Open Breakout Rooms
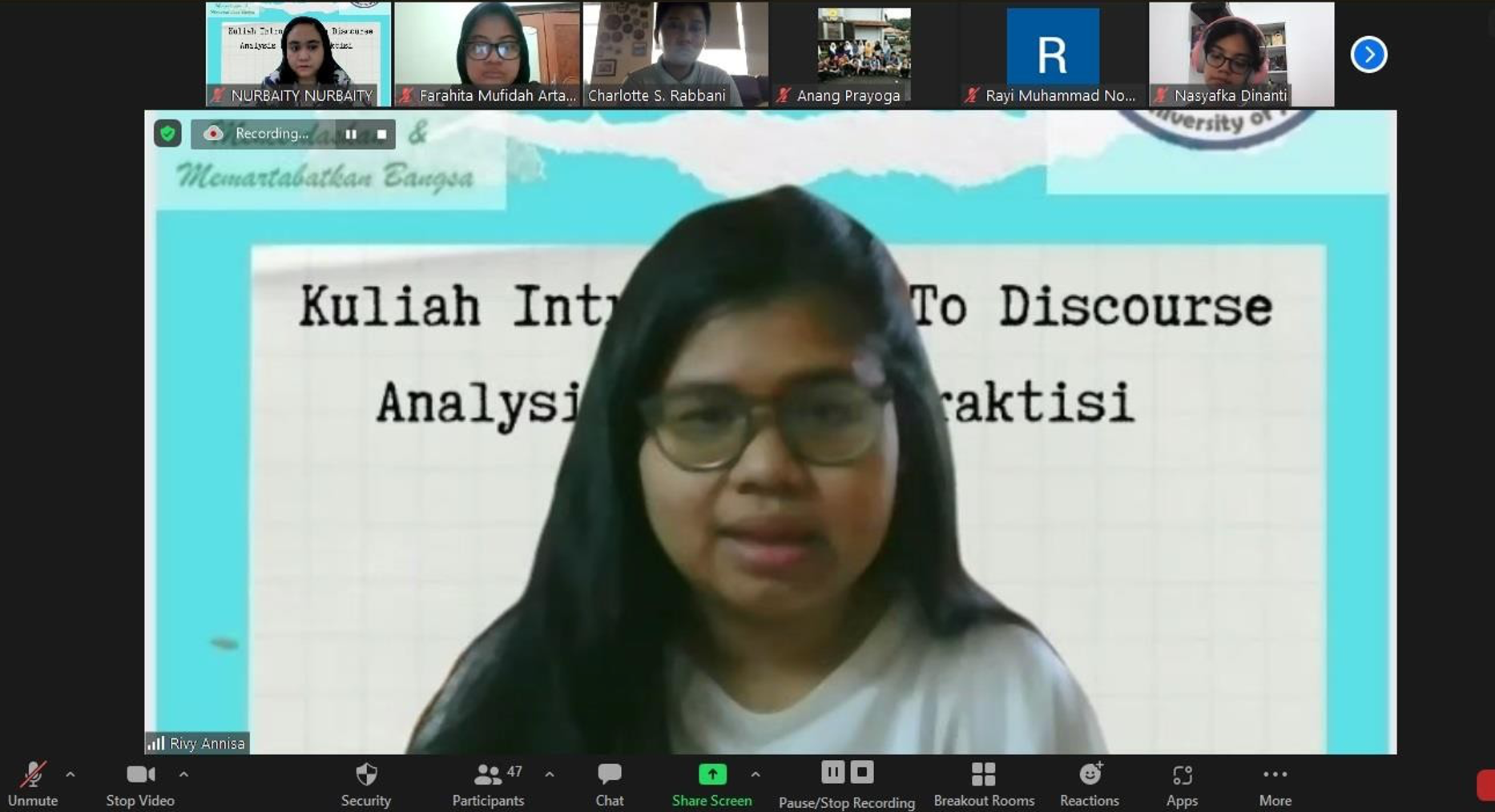Viewport: 1495px width, 812px height. coord(983,784)
